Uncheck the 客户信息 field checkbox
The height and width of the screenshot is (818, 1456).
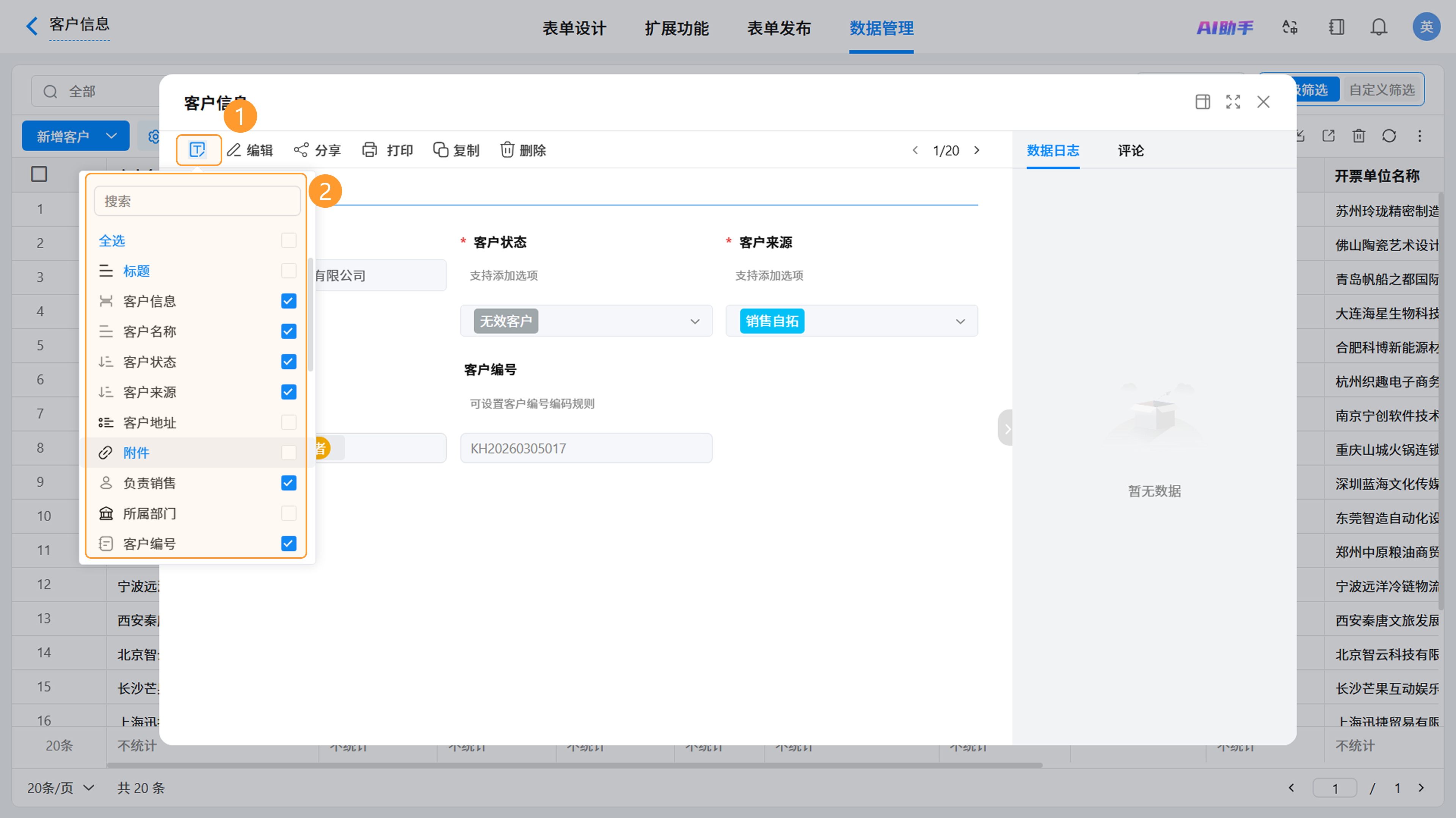coord(289,301)
